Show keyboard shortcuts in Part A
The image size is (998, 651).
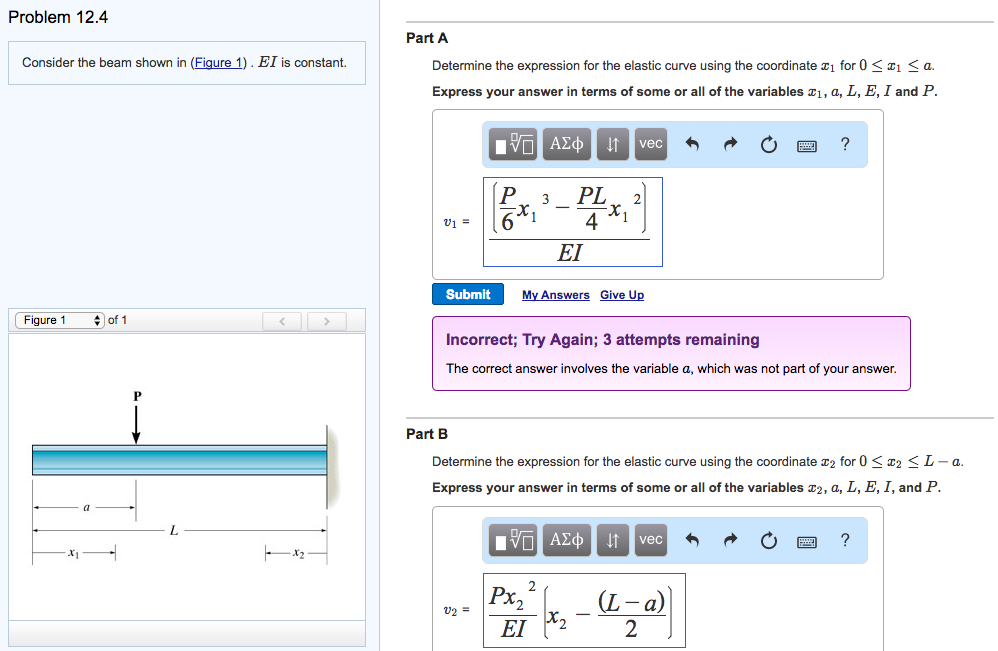pyautogui.click(x=807, y=146)
